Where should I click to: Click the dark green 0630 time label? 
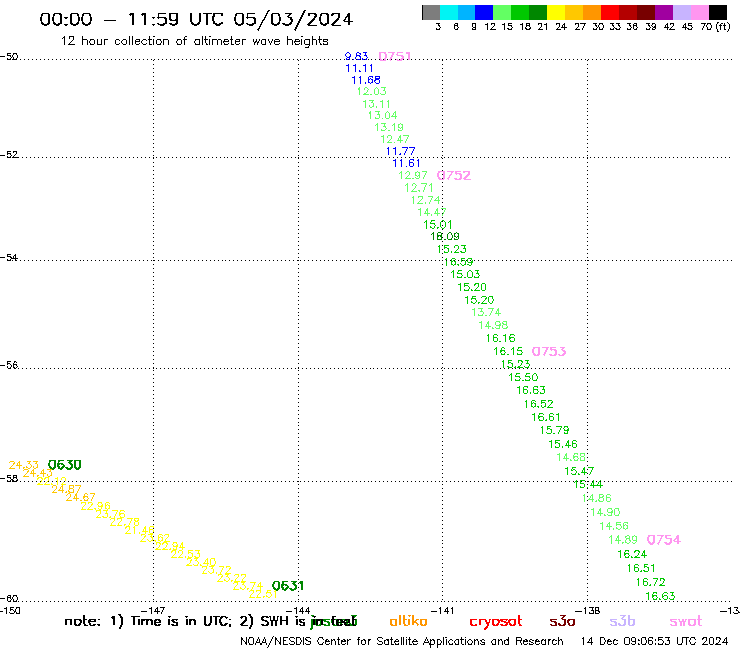click(65, 465)
